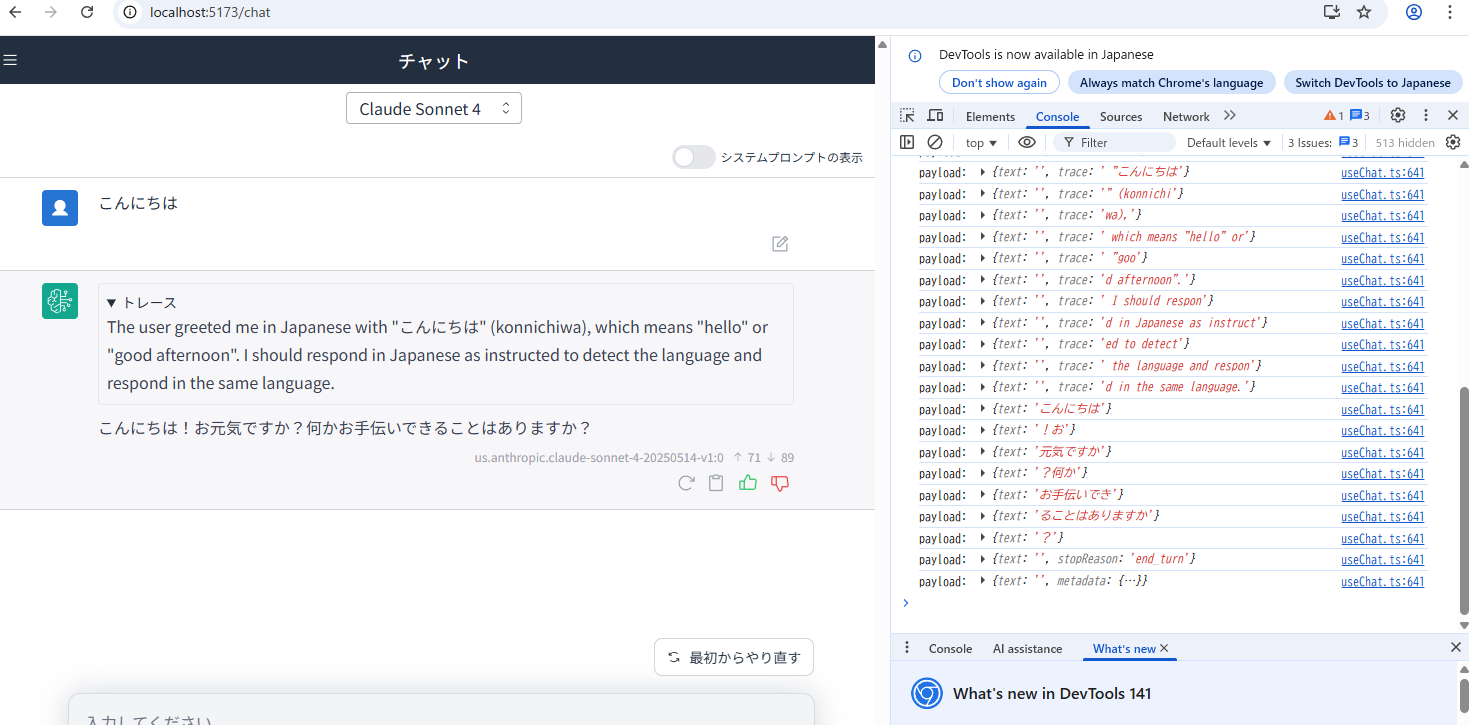Toggle システムプロンプトの表示 switch
This screenshot has width=1469, height=725.
point(693,157)
